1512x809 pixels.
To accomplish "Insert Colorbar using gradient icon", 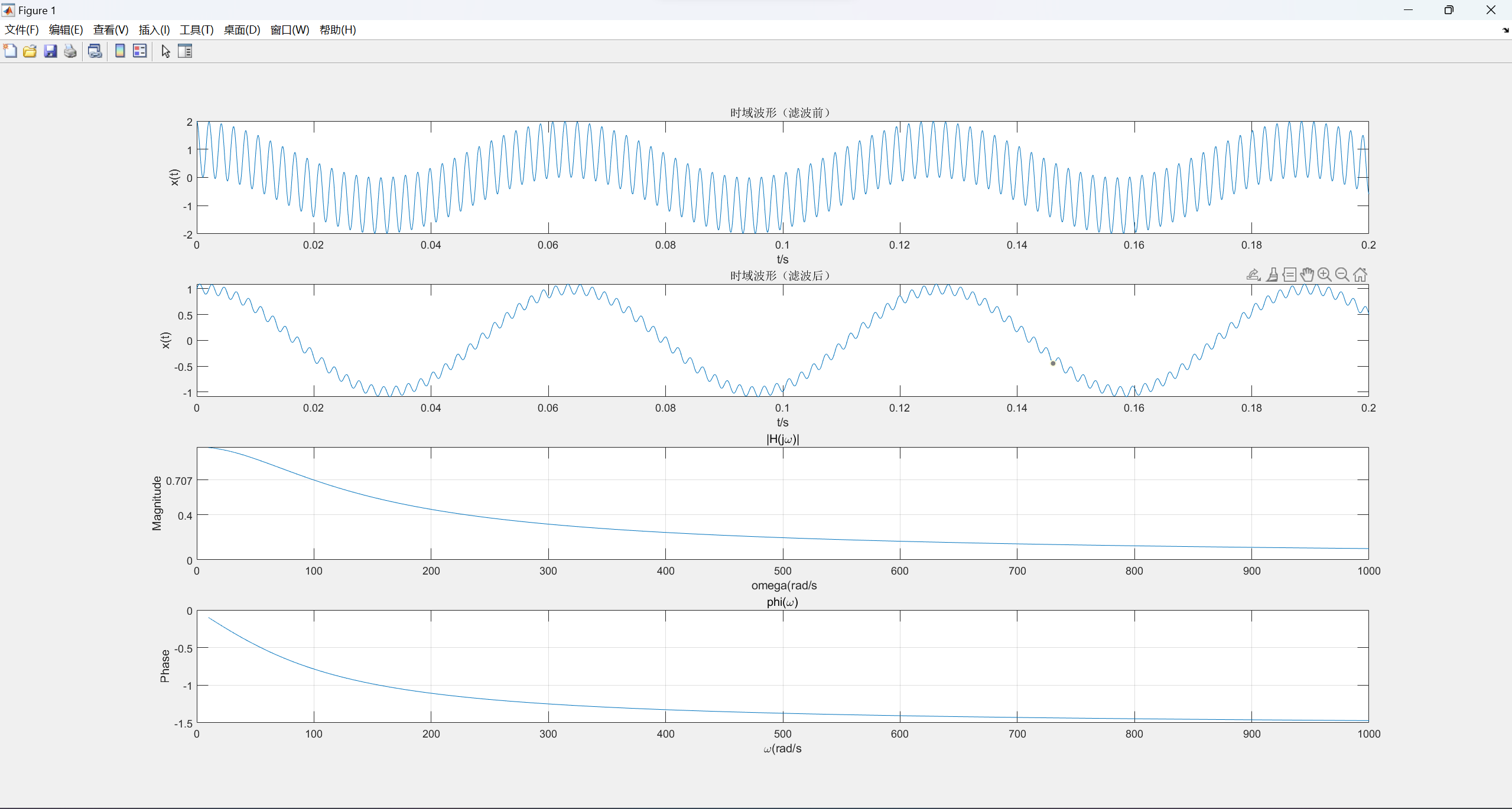I will click(x=120, y=51).
